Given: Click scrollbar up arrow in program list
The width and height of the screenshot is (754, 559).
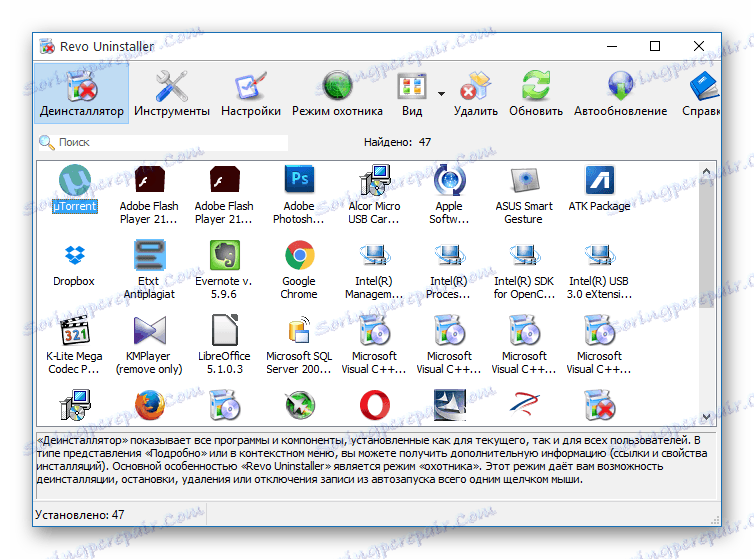Looking at the screenshot, I should [x=706, y=171].
